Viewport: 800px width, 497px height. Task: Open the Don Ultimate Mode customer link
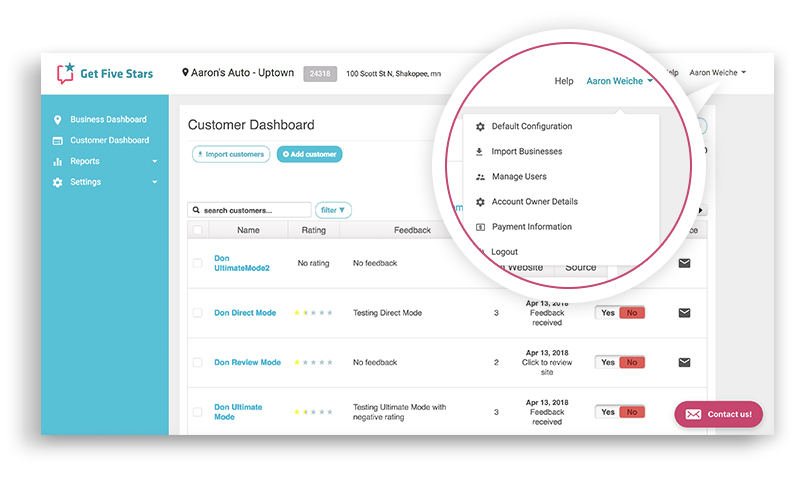(x=238, y=412)
